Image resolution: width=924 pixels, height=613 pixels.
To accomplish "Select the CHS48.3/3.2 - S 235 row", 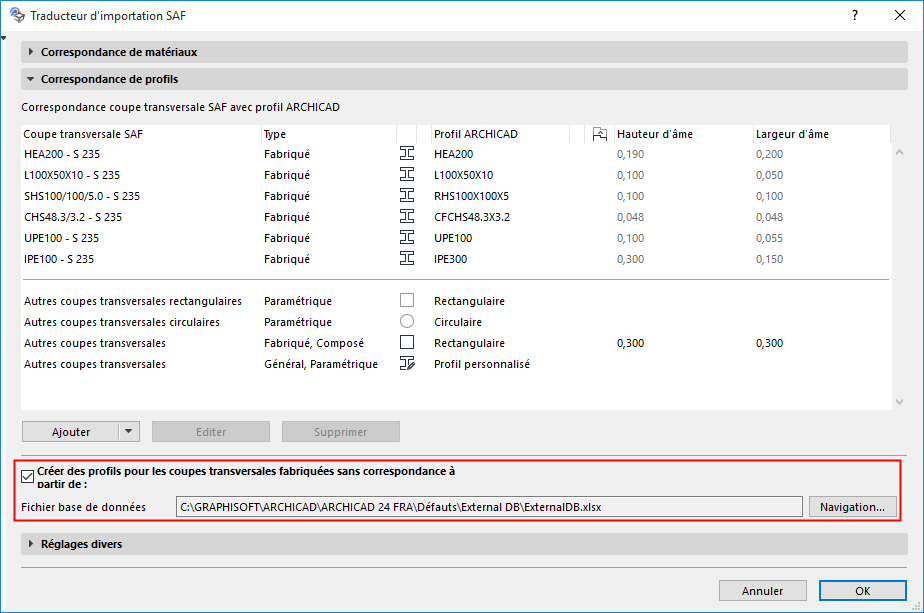I will (455, 217).
